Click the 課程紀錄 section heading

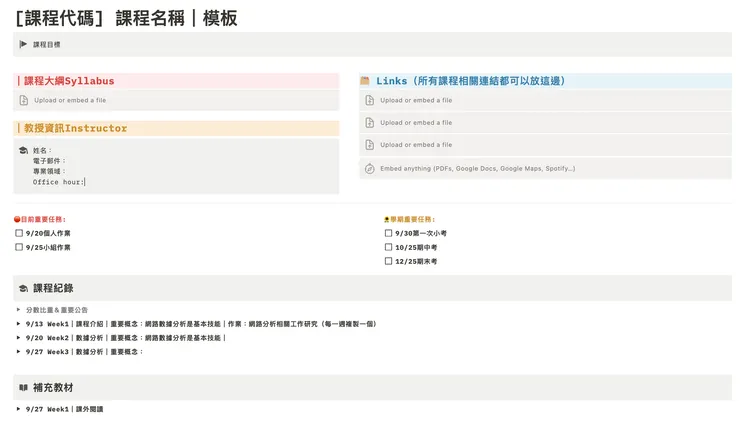tap(53, 288)
